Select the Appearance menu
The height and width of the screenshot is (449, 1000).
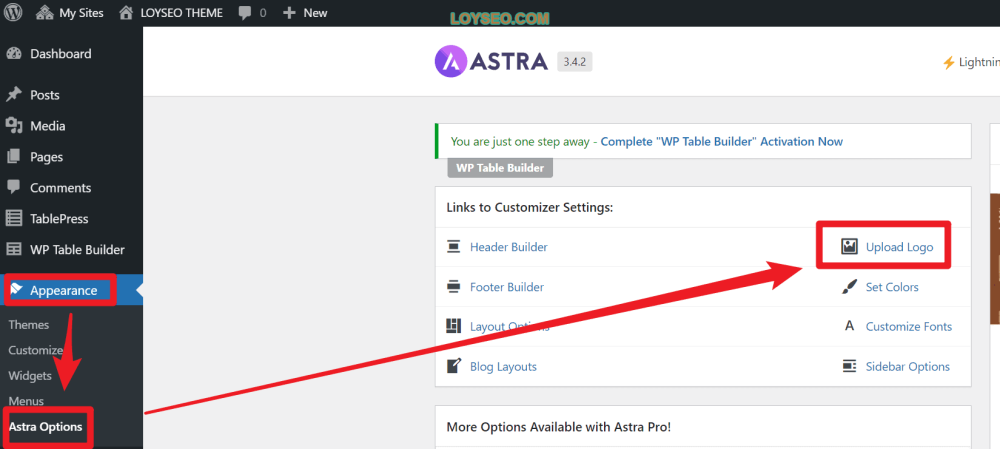pos(64,290)
